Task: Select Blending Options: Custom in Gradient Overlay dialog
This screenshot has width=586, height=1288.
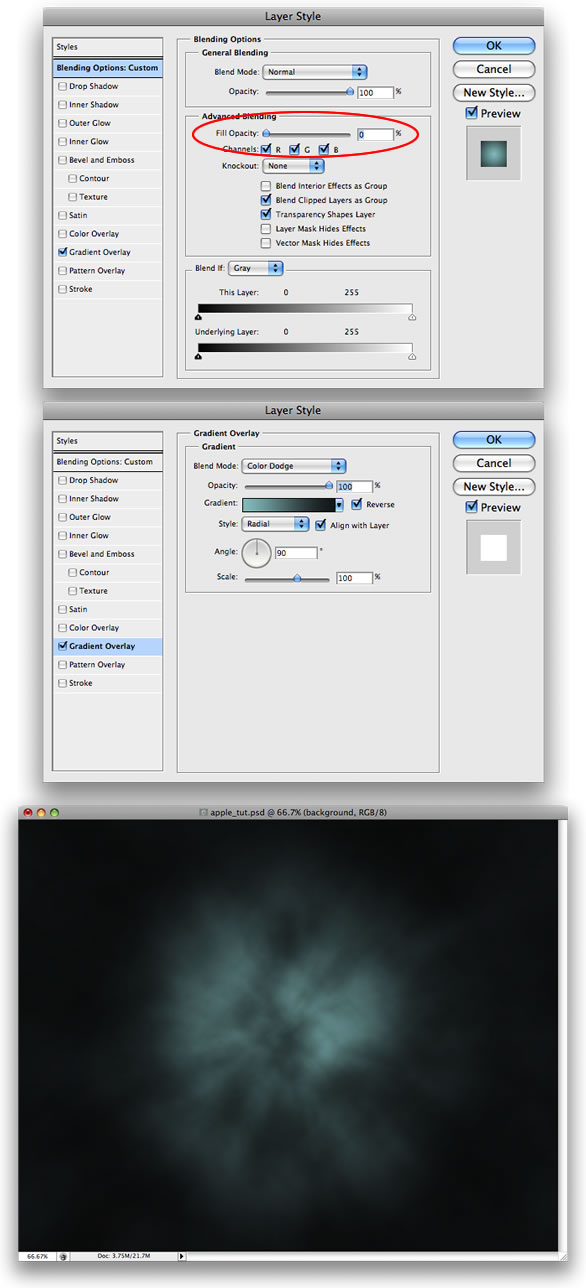Action: (x=106, y=462)
